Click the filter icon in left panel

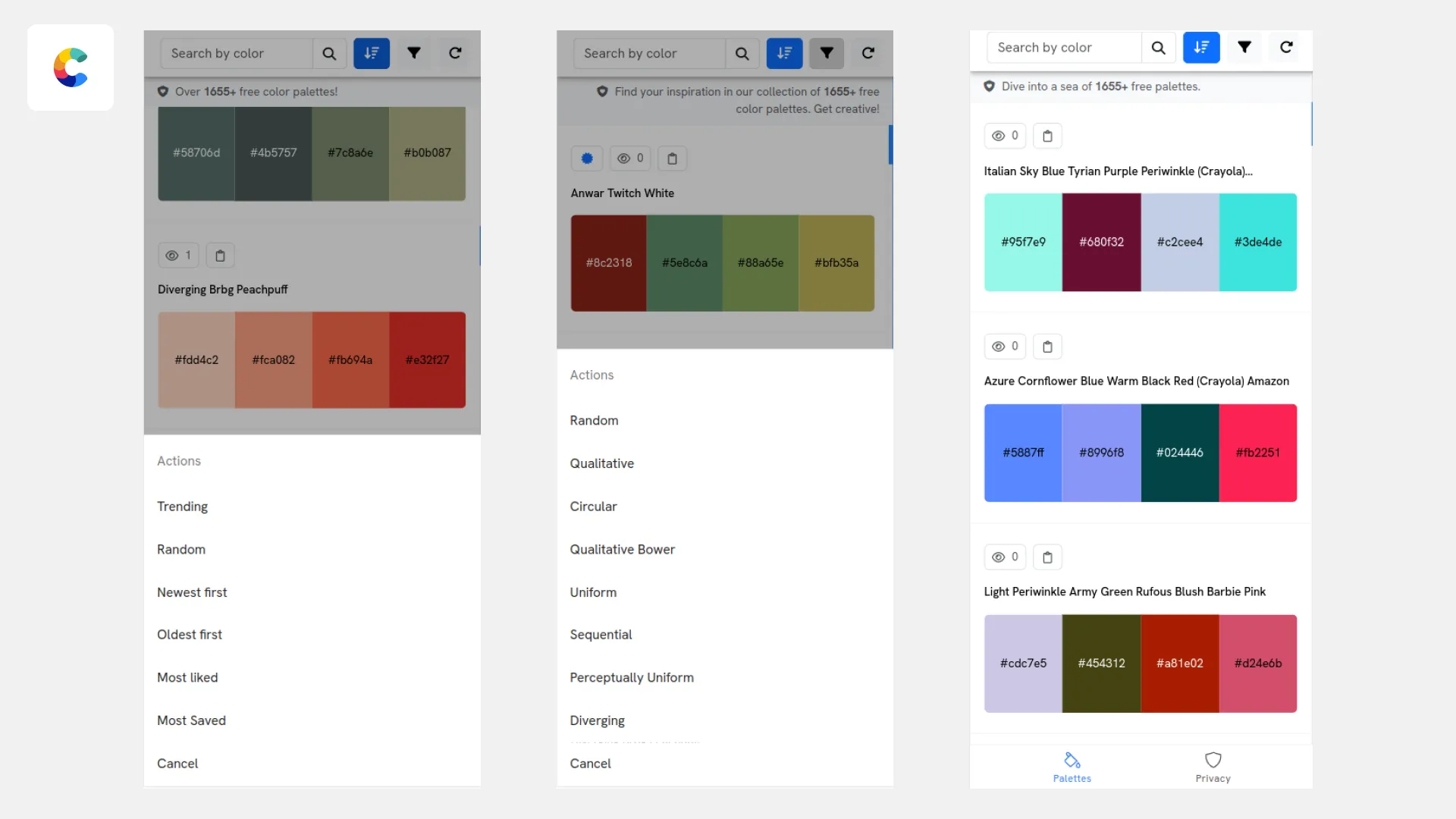point(413,53)
